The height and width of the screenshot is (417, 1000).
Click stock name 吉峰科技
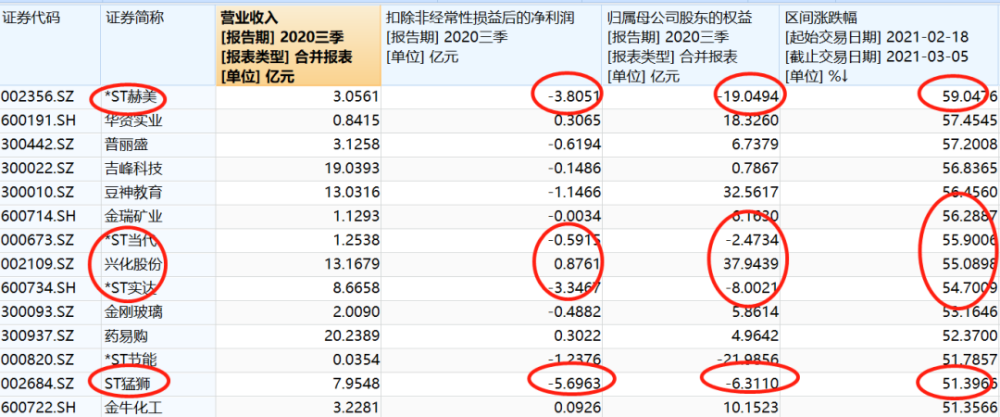tap(134, 169)
